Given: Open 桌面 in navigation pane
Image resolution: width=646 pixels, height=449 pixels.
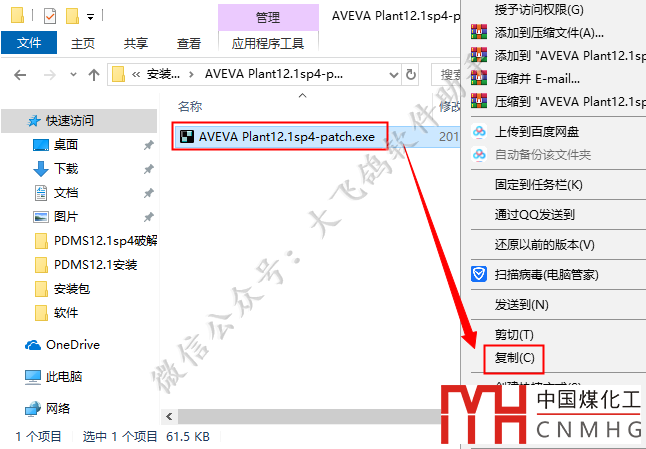Looking at the screenshot, I should [66, 145].
